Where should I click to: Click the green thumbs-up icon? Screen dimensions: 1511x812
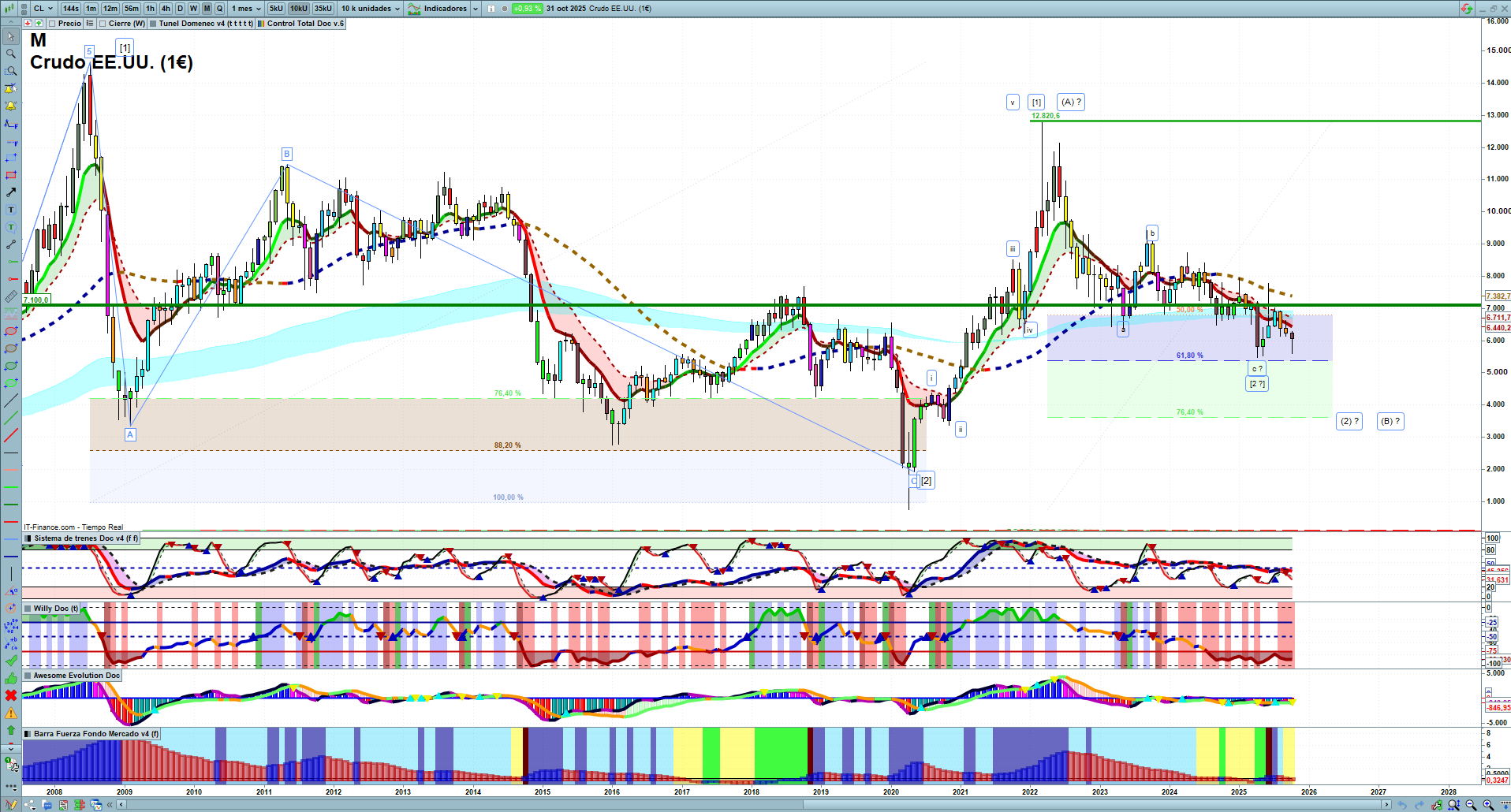coord(11,678)
